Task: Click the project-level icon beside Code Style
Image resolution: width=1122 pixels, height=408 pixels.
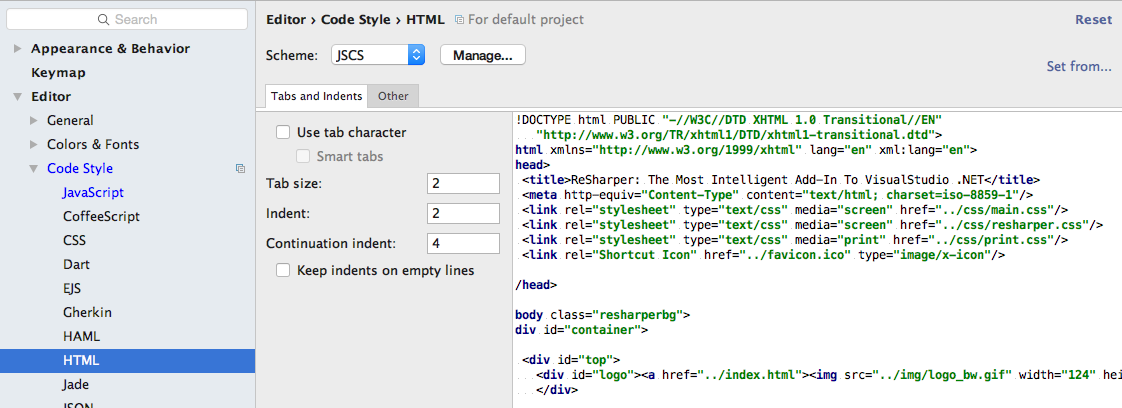Action: click(x=240, y=169)
